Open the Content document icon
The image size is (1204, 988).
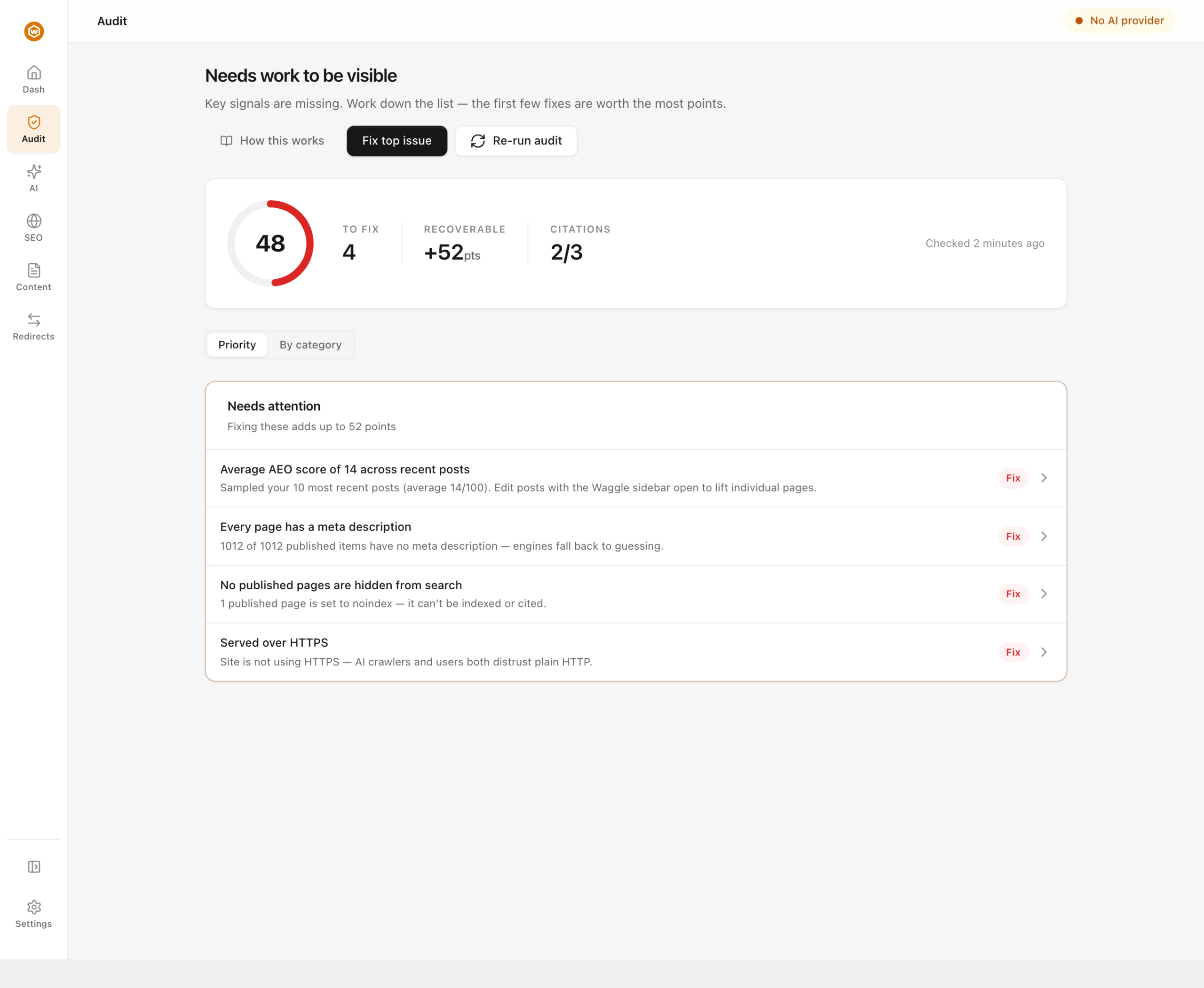tap(33, 270)
